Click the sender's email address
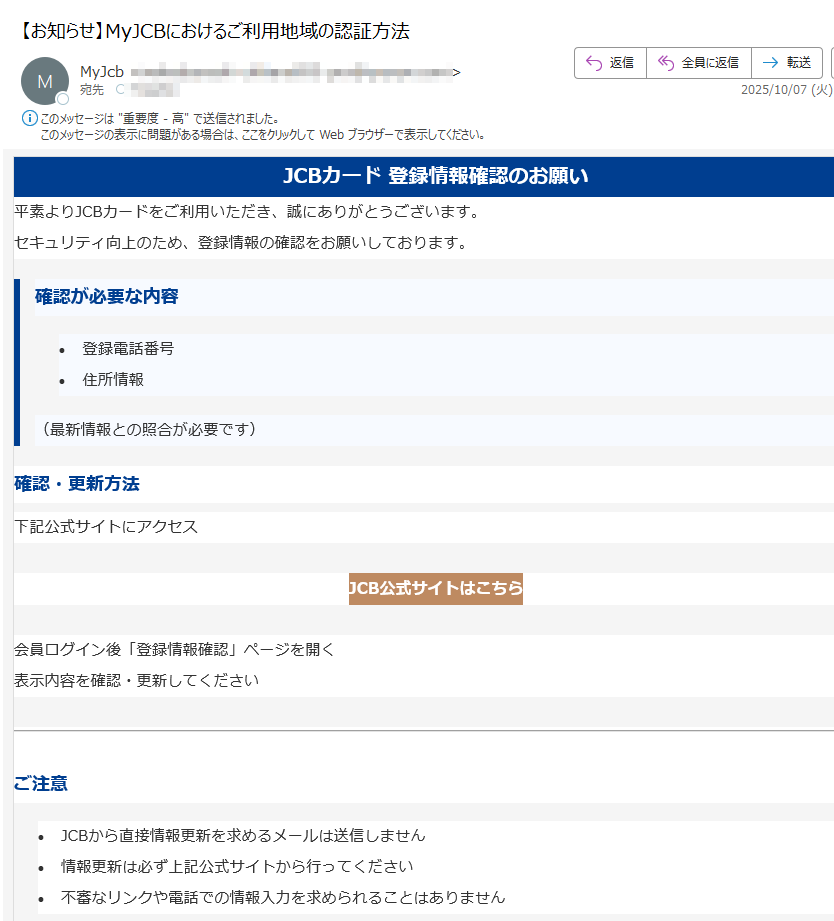This screenshot has width=834, height=921. (x=290, y=70)
